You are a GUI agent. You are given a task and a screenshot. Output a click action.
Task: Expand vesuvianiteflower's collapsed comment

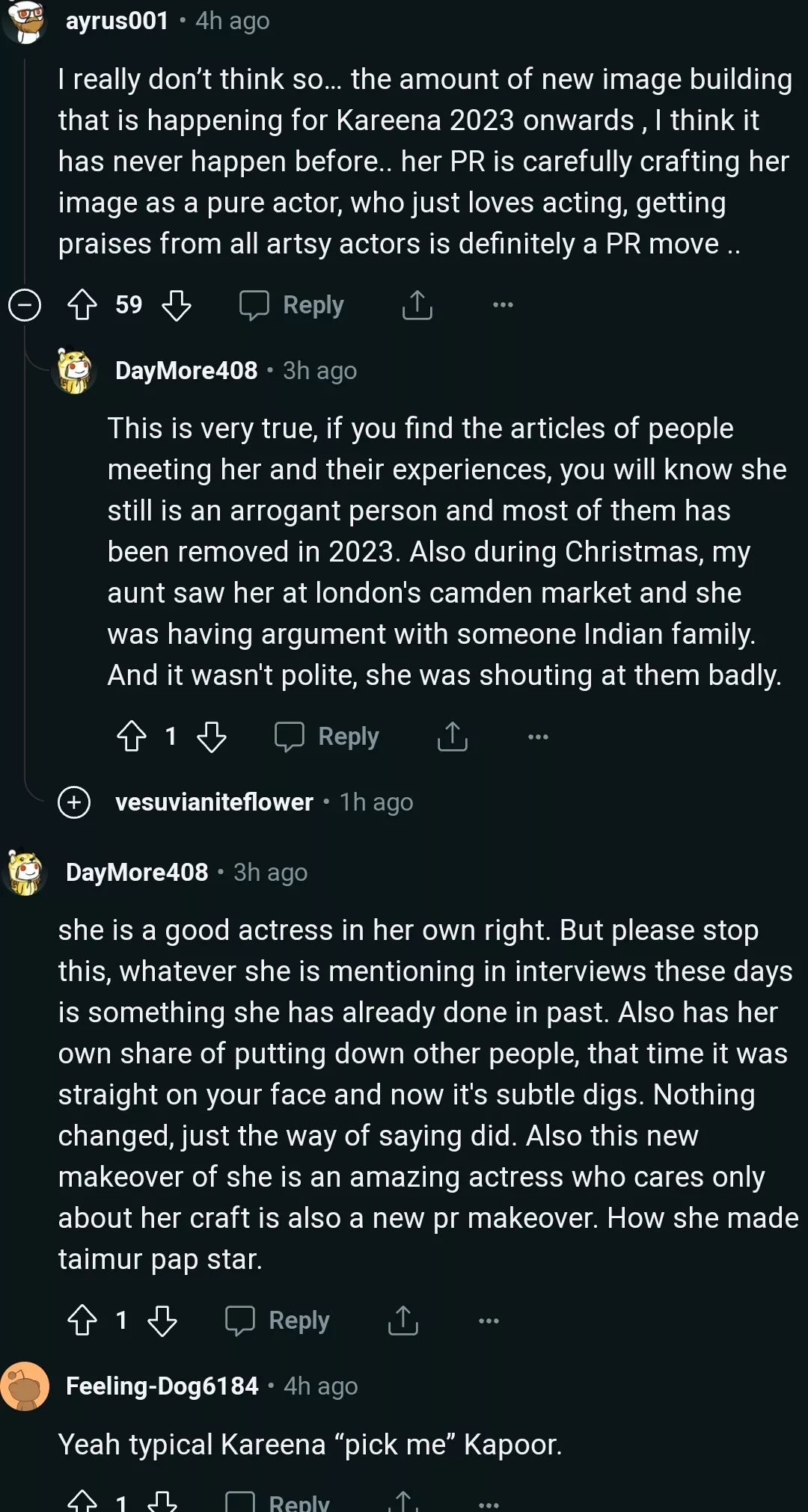click(x=74, y=802)
